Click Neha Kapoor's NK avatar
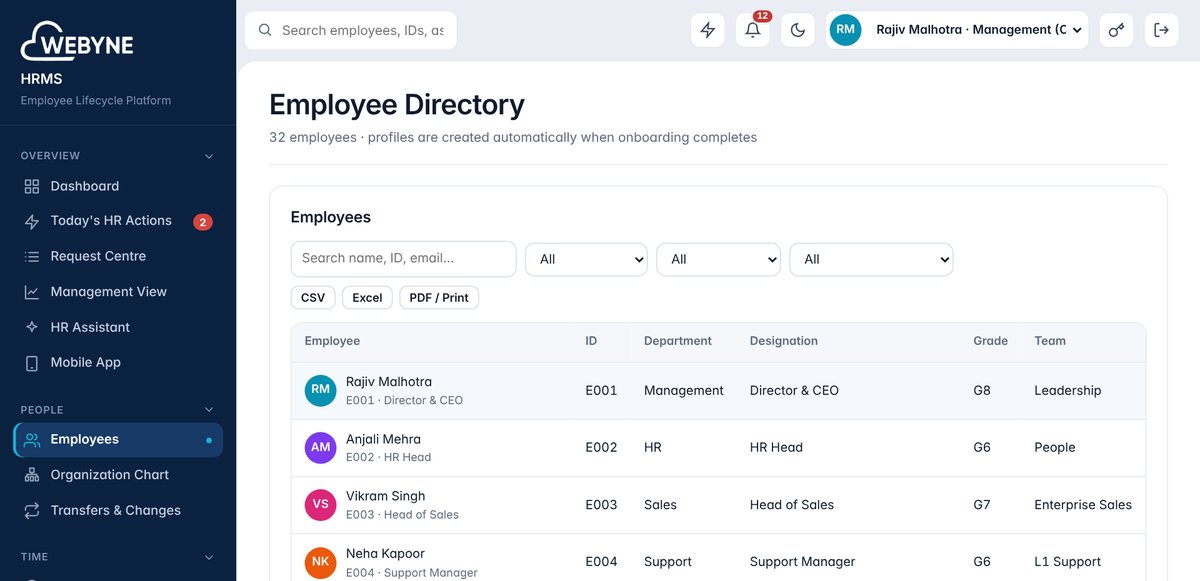 pyautogui.click(x=321, y=562)
